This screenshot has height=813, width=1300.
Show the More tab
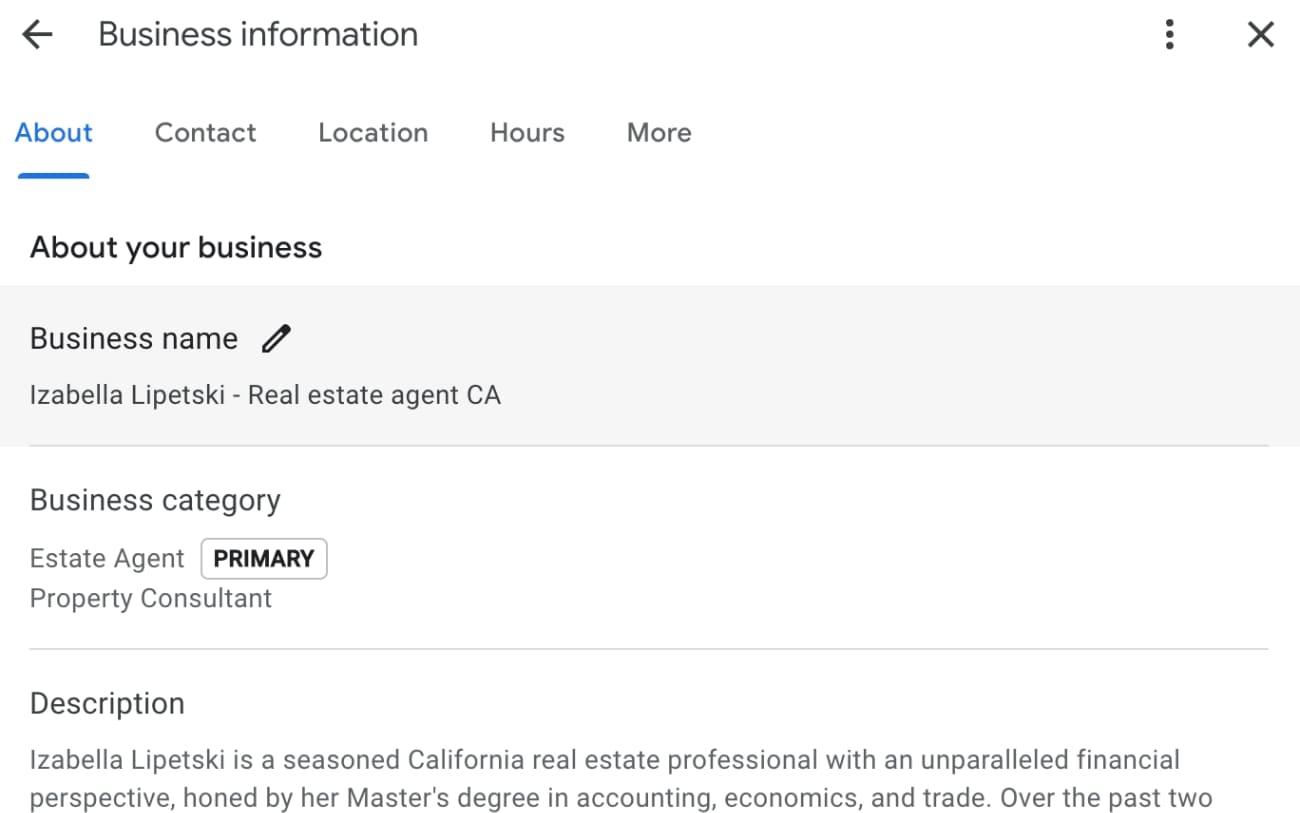(x=659, y=133)
